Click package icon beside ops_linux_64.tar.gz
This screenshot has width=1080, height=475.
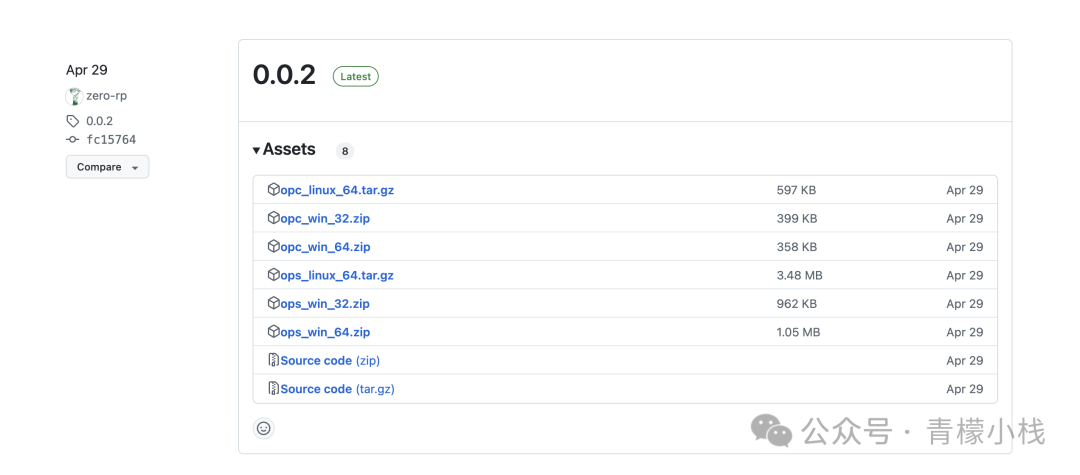pyautogui.click(x=273, y=275)
